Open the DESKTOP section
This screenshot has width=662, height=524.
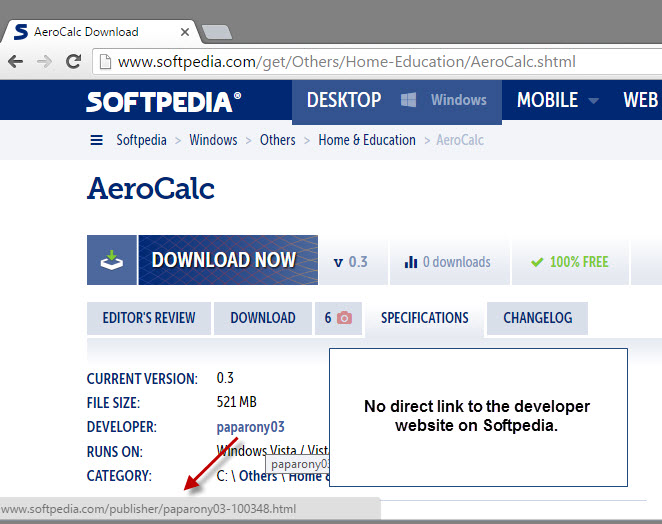(344, 100)
